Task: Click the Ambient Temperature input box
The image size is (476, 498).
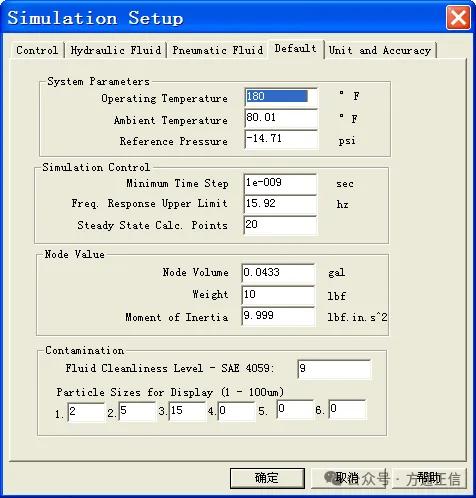Action: (x=281, y=118)
